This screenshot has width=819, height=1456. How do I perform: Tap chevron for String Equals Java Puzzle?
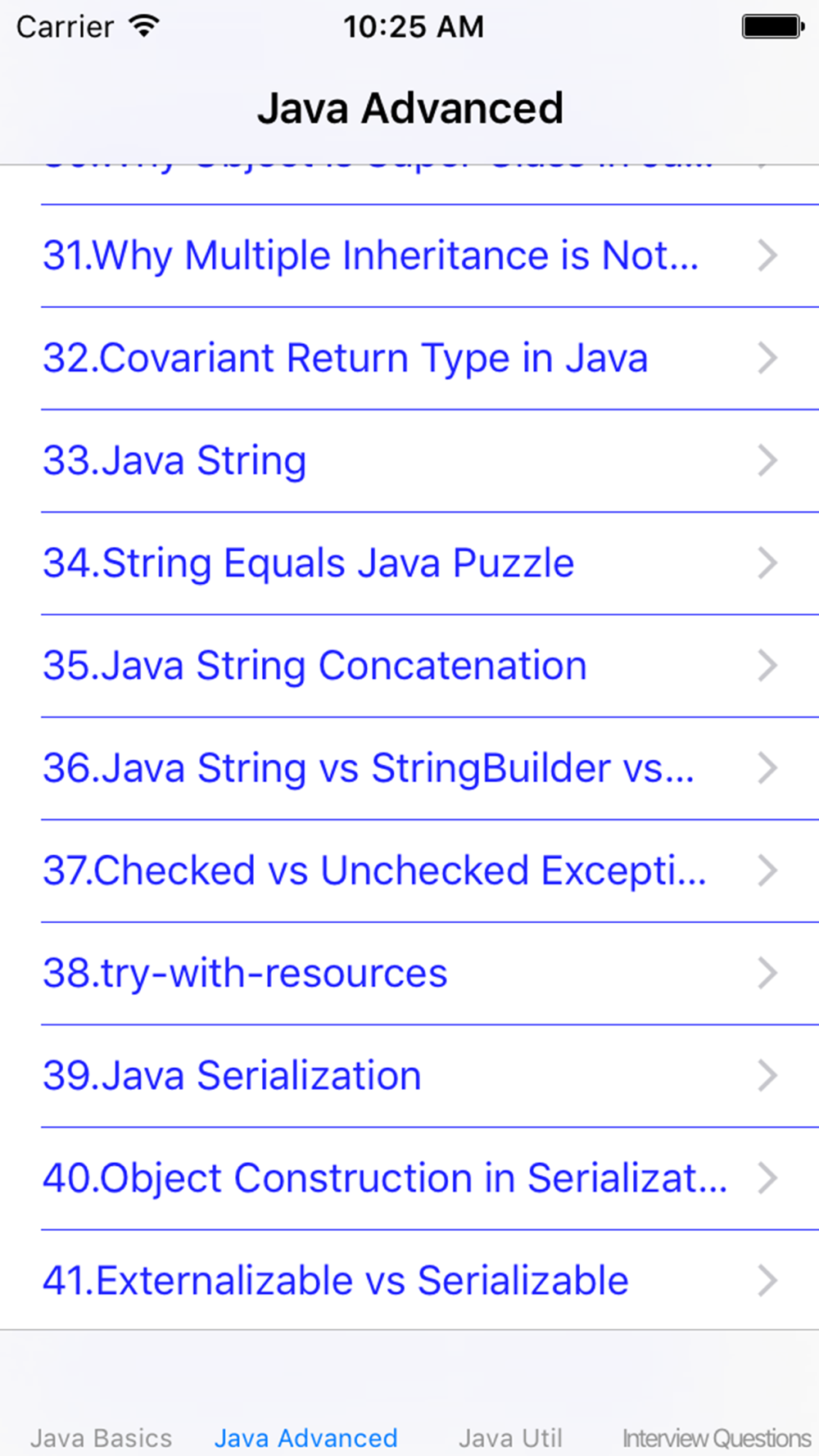point(767,563)
